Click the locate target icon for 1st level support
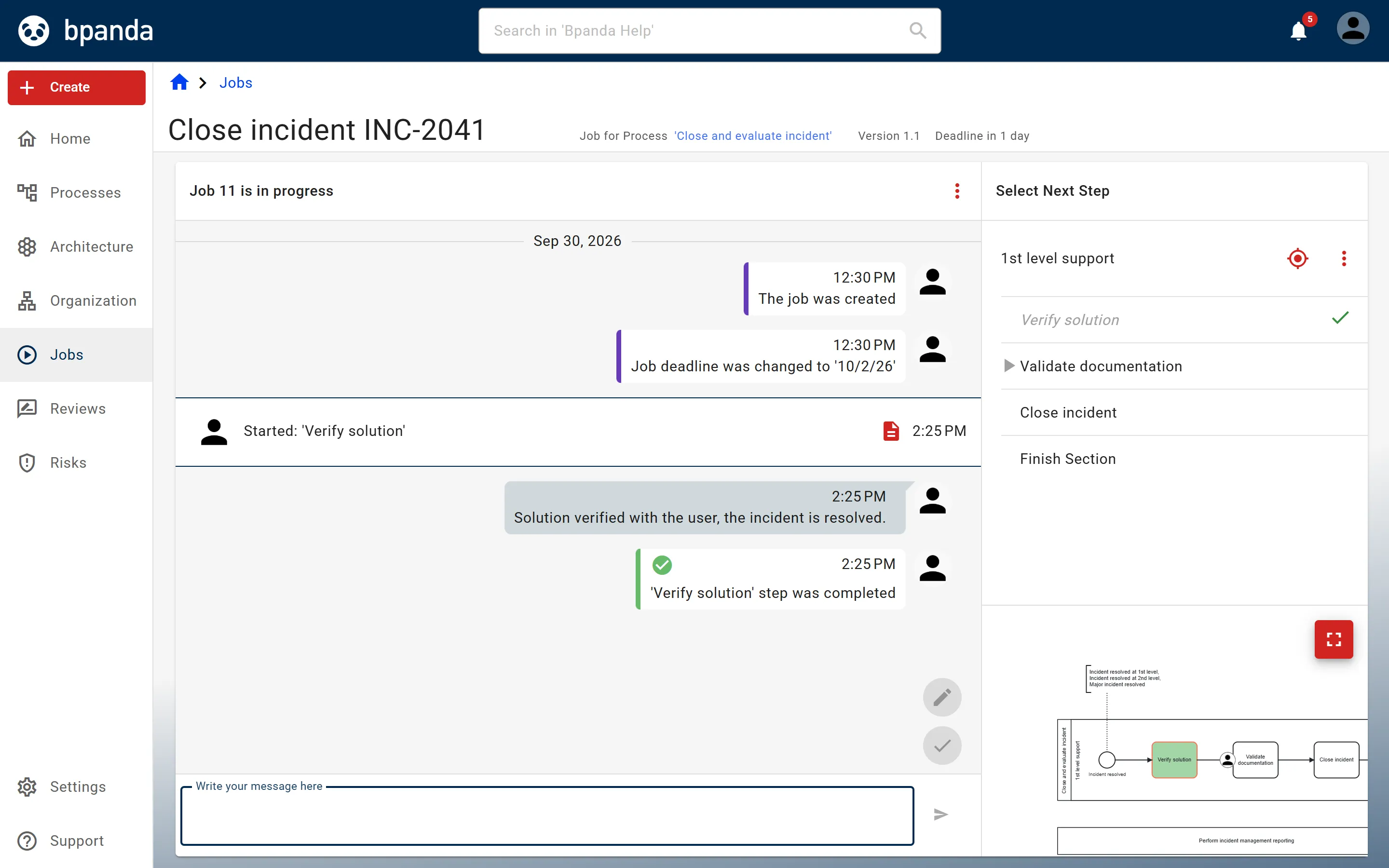The width and height of the screenshot is (1389, 868). point(1298,258)
